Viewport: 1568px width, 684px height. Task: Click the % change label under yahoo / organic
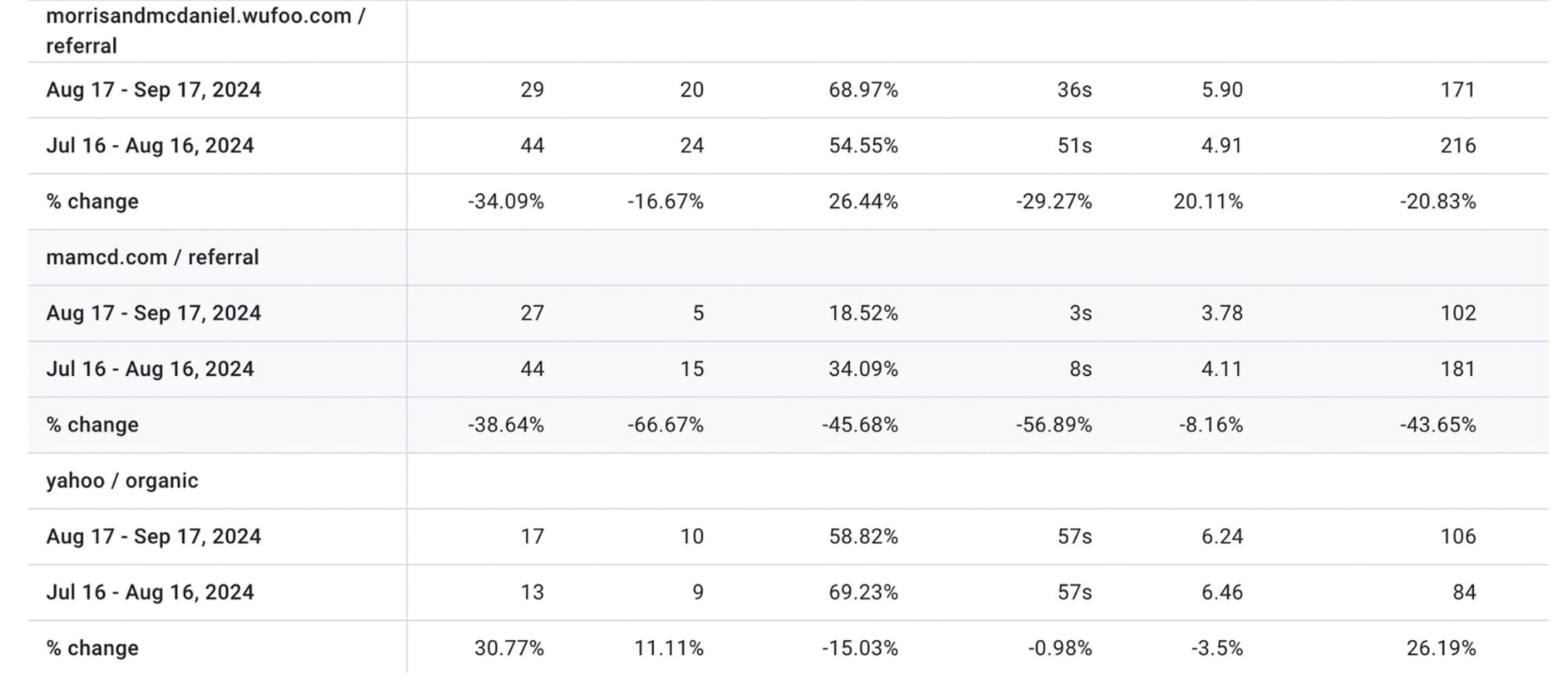pos(93,648)
